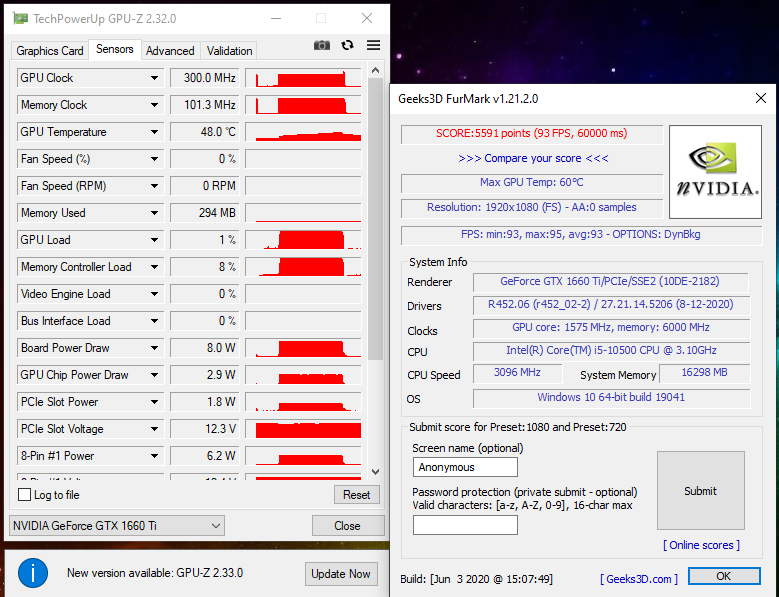Viewport: 779px width, 597px height.
Task: Open the GPU-Z hamburger menu
Action: [374, 45]
